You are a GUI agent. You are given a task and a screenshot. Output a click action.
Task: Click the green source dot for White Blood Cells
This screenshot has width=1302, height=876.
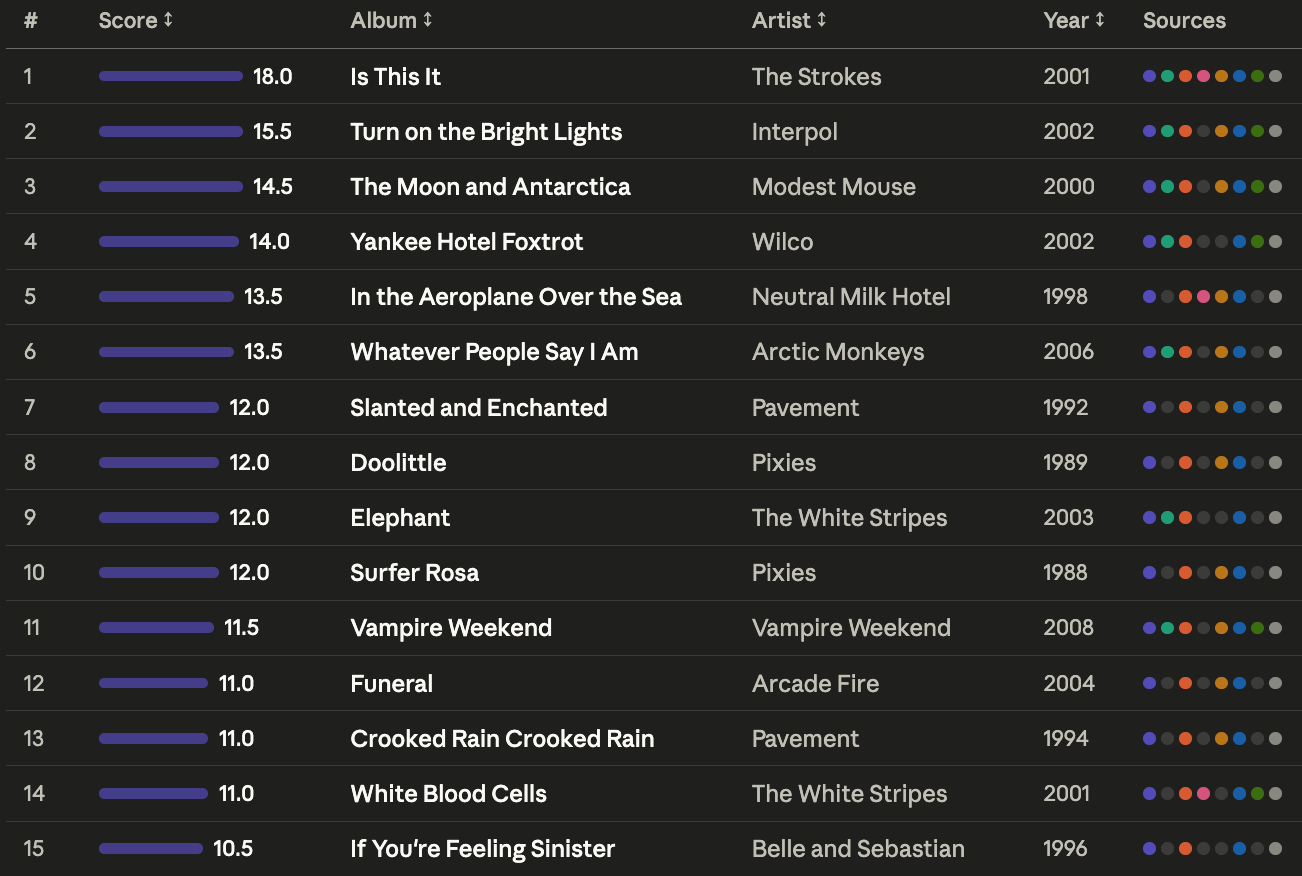tap(1257, 793)
